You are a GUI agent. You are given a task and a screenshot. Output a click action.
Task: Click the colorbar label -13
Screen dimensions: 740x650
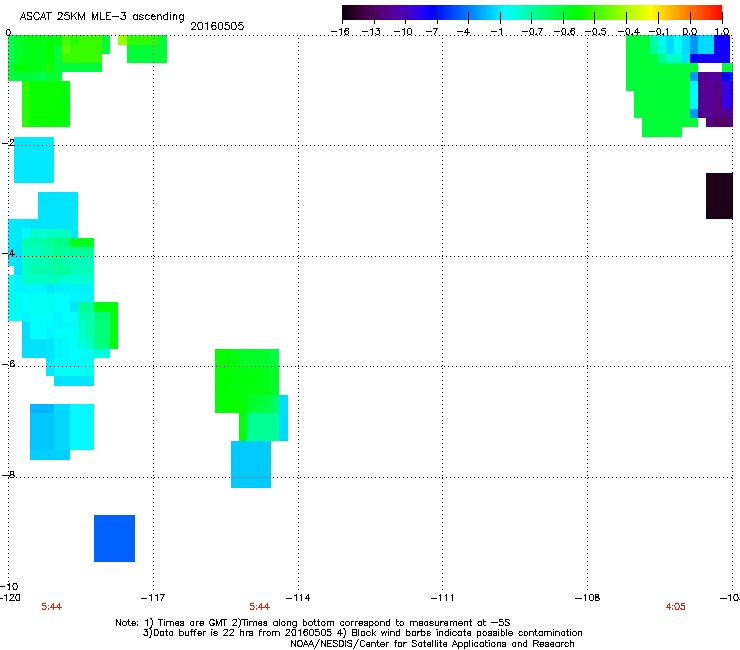click(371, 32)
